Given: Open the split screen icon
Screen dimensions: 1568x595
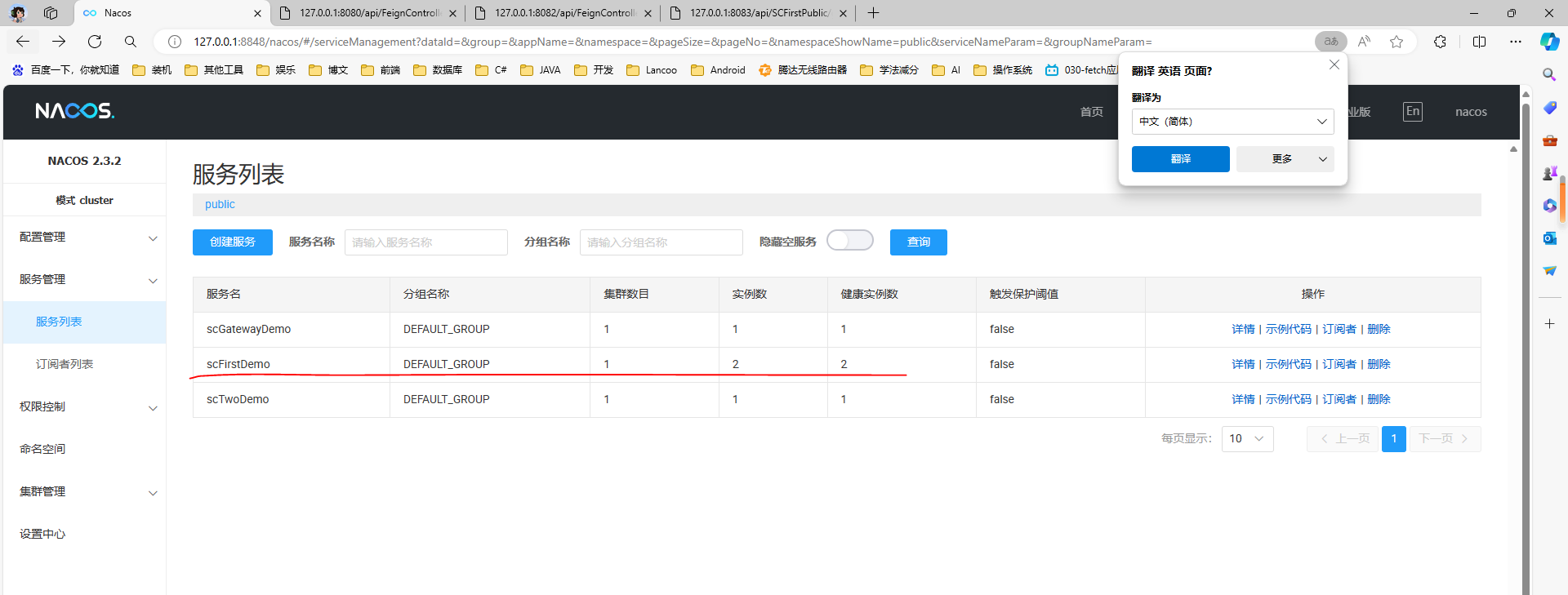Looking at the screenshot, I should [1479, 42].
